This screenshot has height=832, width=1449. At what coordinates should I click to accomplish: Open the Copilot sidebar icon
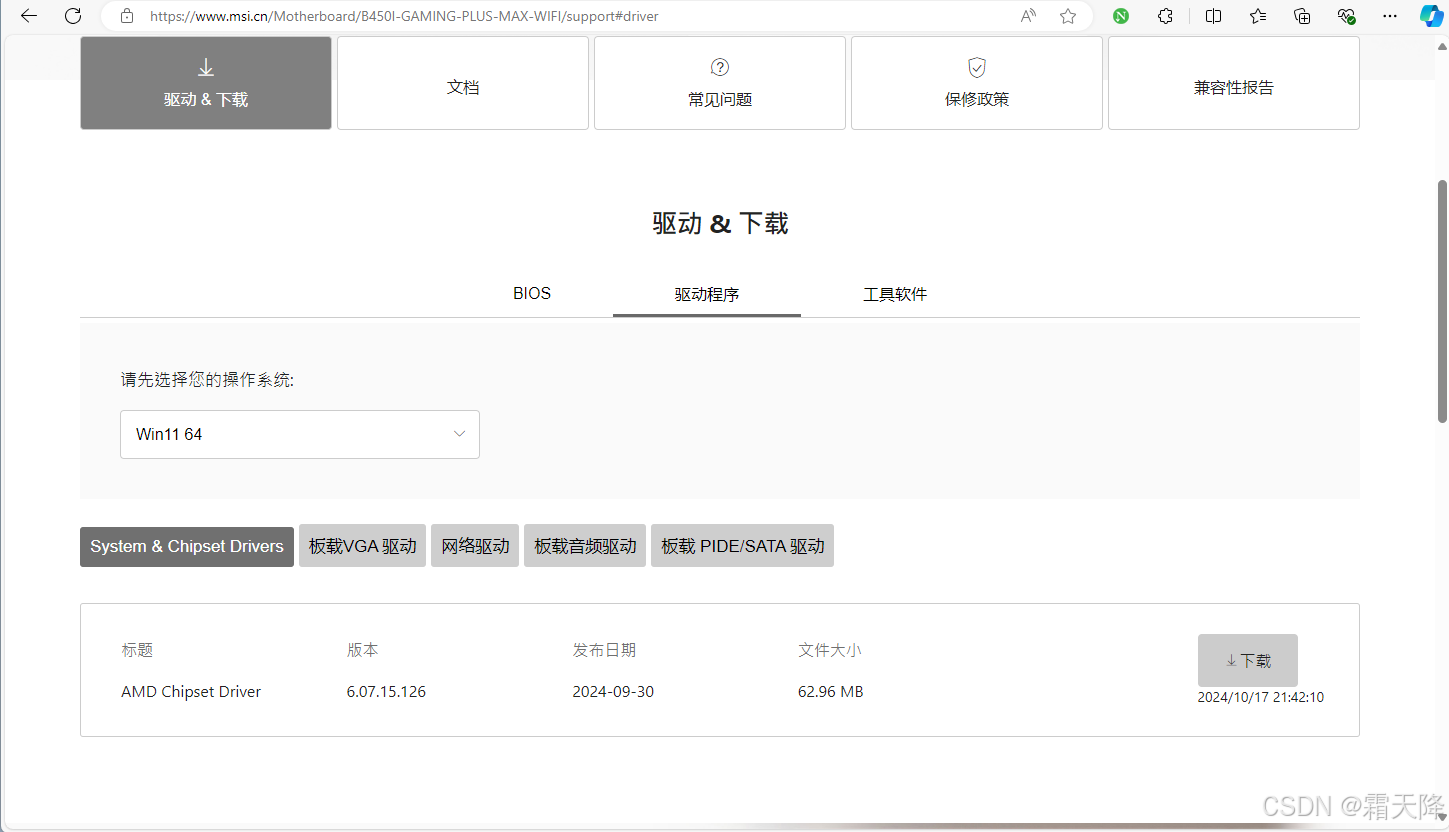click(1431, 16)
